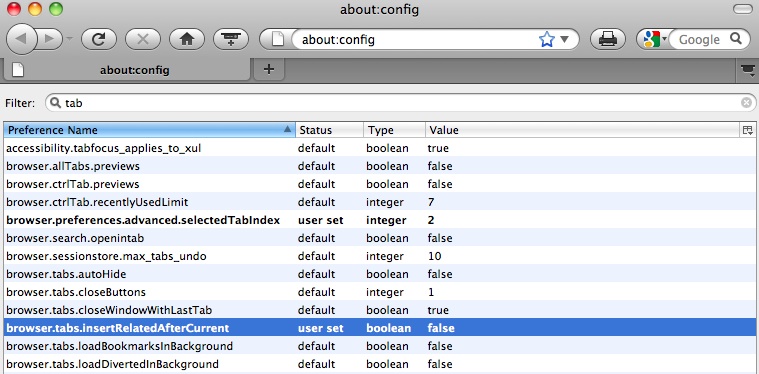Click the page icon in the address bar
759x374 pixels.
[277, 39]
